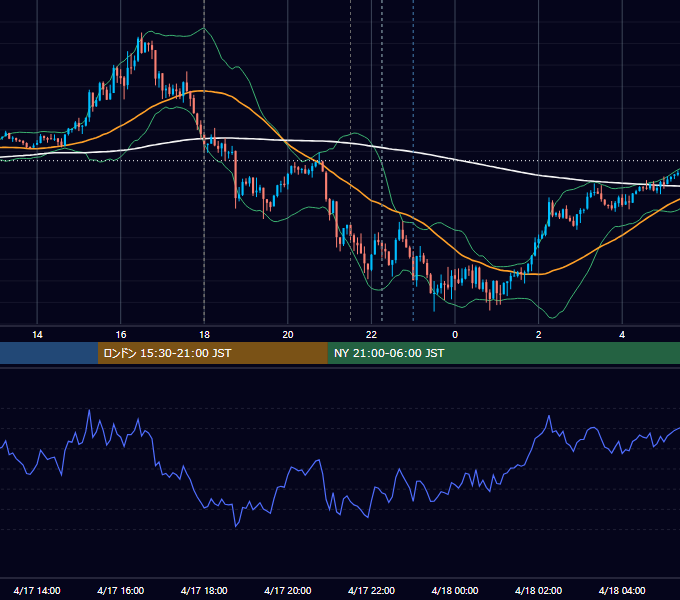This screenshot has width=680, height=600.
Task: Click the NY 21:00-06:00 JST session bar
Action: pos(503,353)
